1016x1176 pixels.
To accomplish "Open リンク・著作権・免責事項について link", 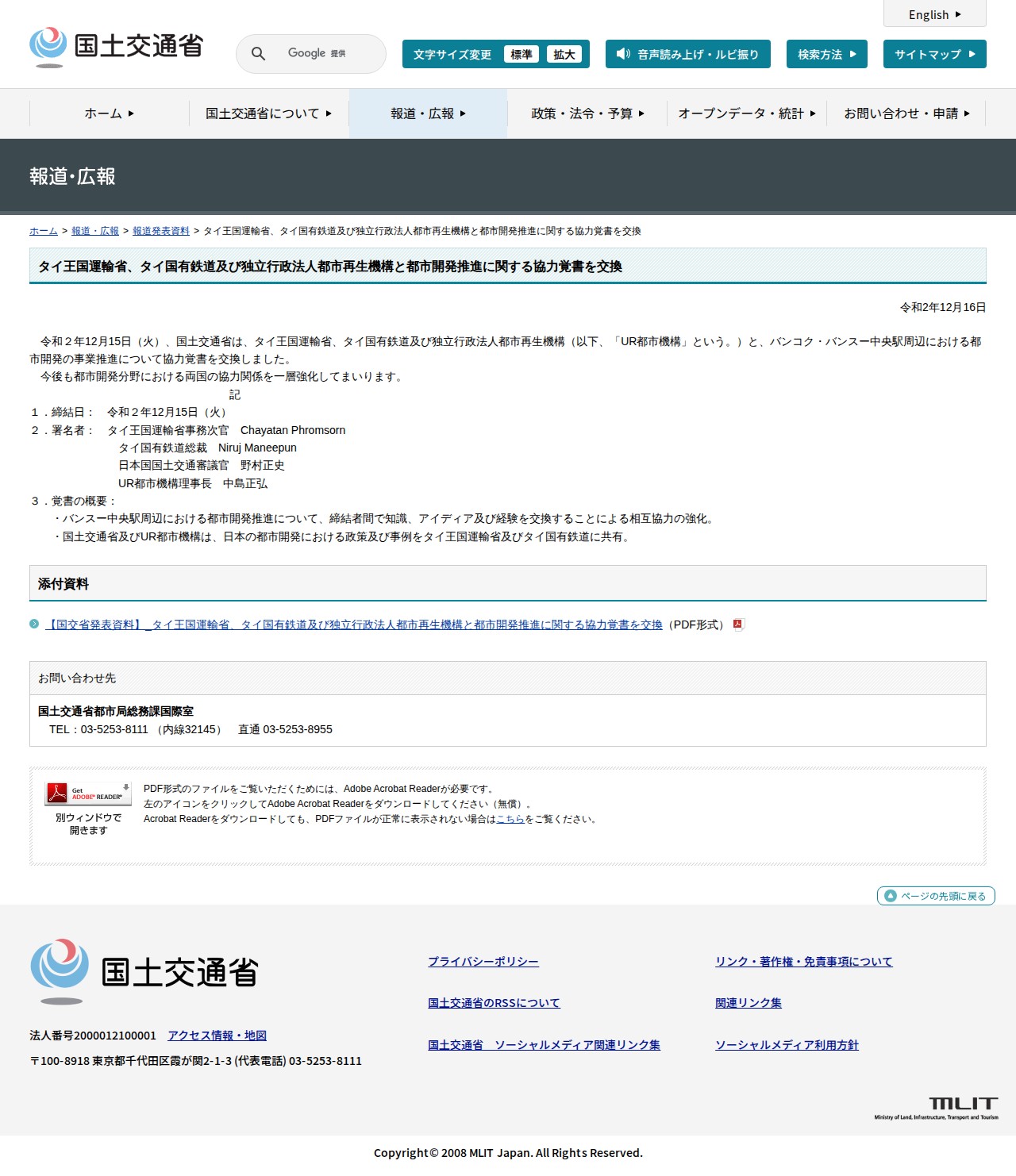I will point(804,962).
